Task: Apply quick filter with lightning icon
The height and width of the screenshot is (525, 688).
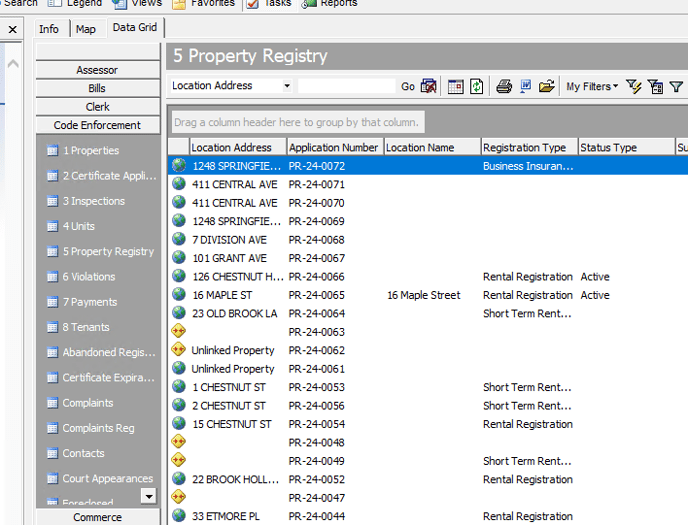Action: tap(634, 86)
